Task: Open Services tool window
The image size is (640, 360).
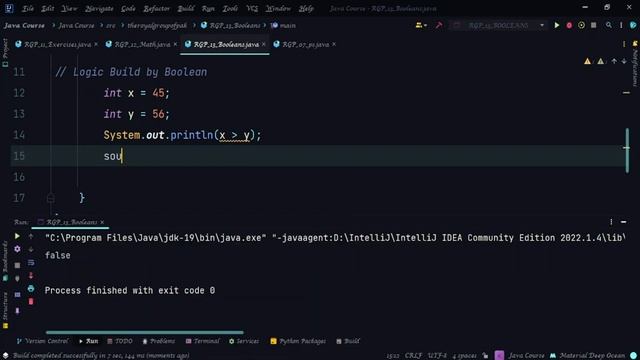Action: pyautogui.click(x=244, y=341)
